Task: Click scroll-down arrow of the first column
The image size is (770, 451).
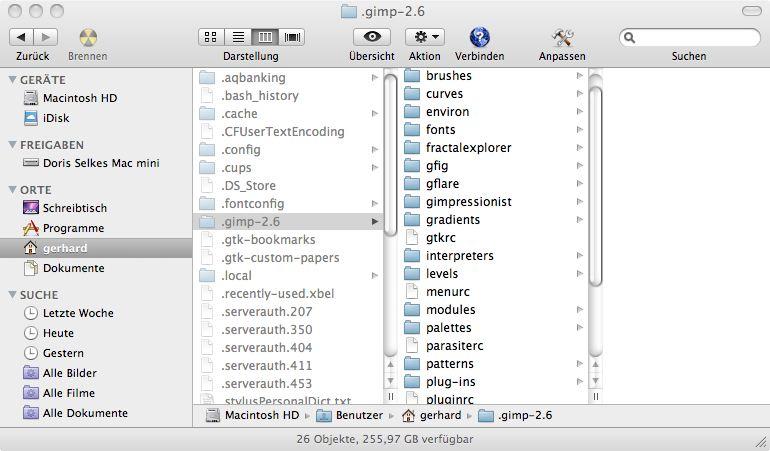Action: (x=390, y=381)
